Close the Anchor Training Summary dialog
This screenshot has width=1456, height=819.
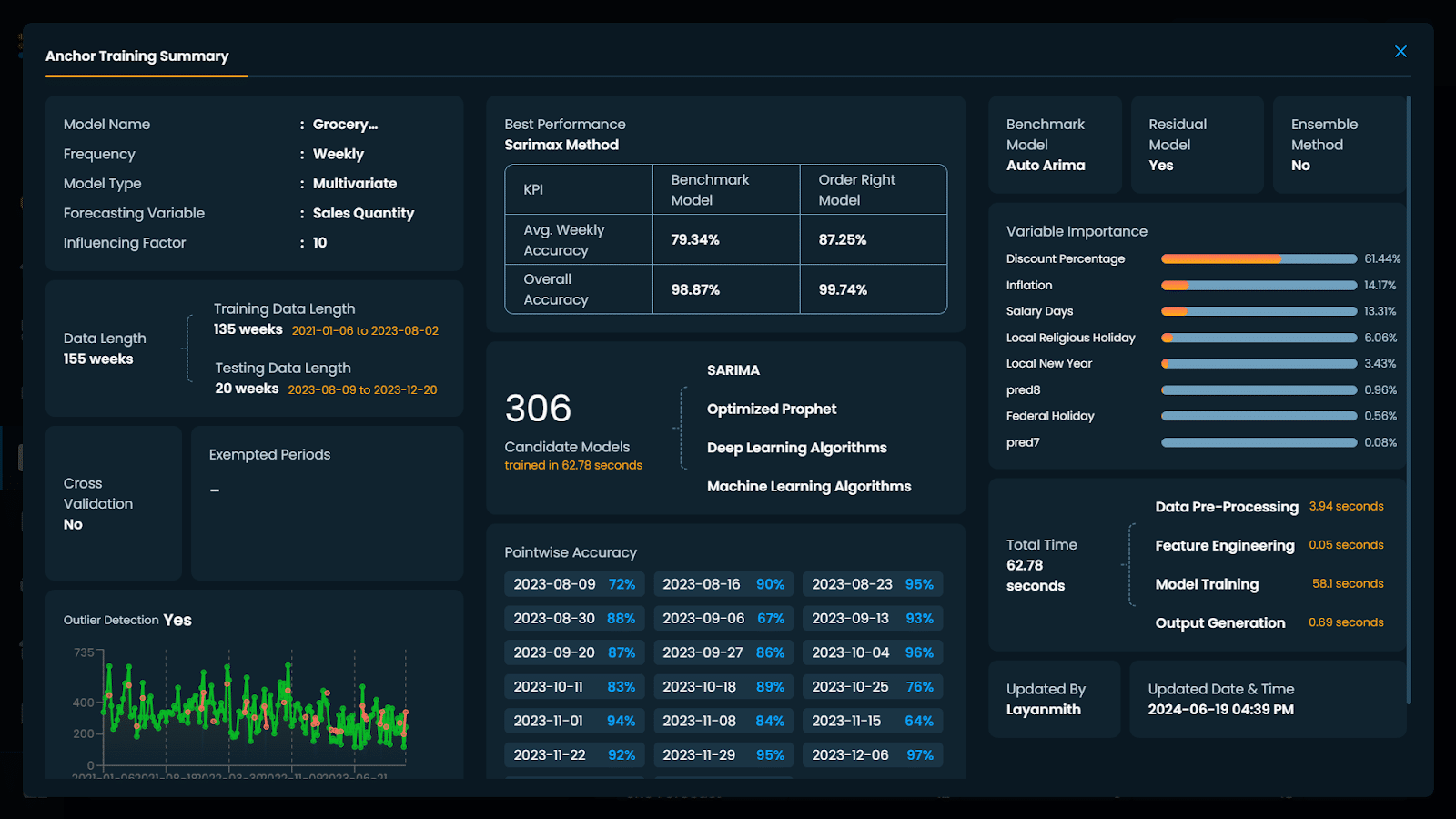click(1400, 52)
